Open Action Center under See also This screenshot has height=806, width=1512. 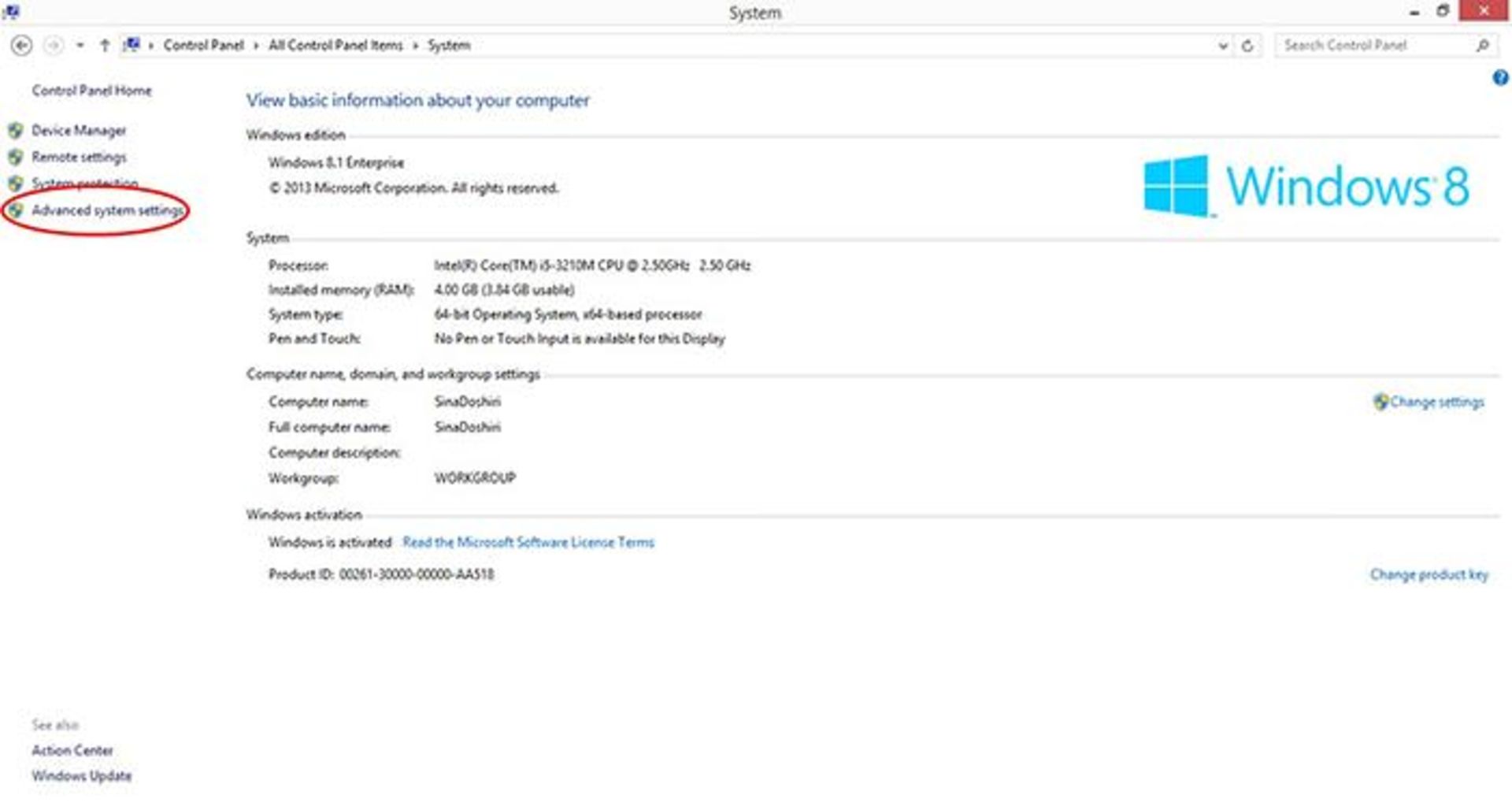tap(72, 751)
